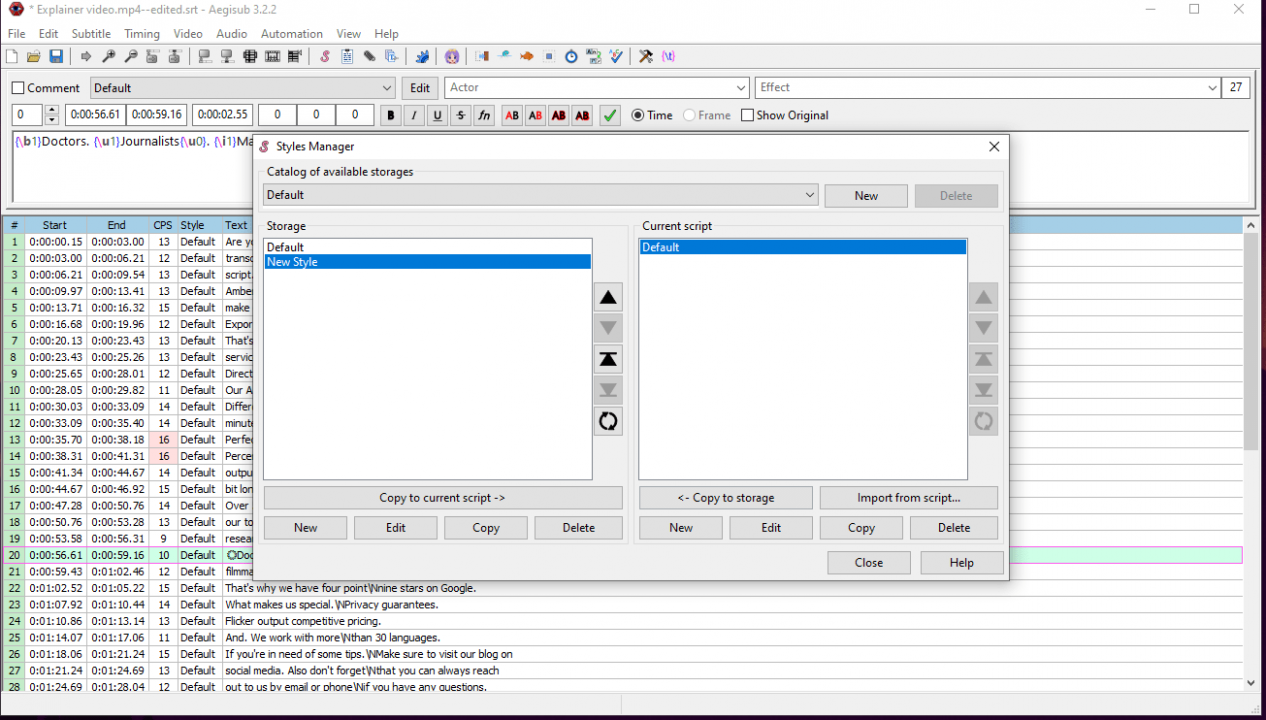1266x720 pixels.
Task: Cycle tag hiding mode with the {\t} icon
Action: click(x=668, y=57)
